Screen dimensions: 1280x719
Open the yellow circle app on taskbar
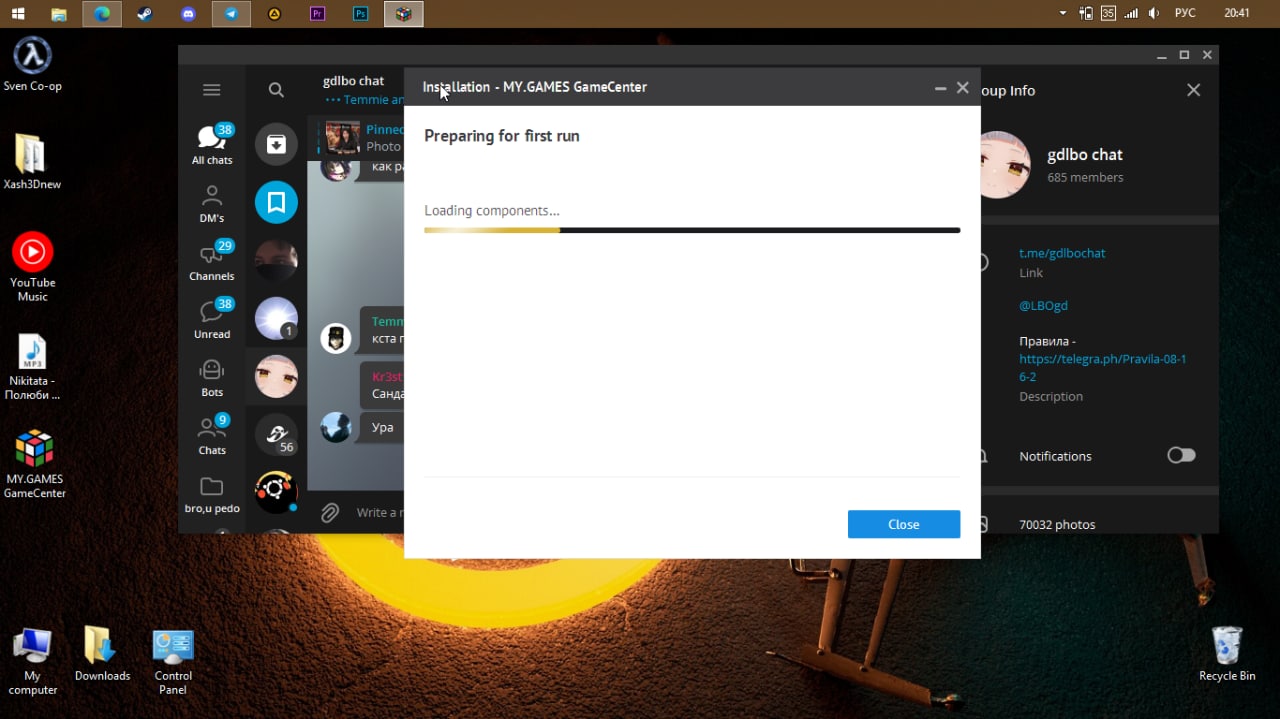(275, 14)
